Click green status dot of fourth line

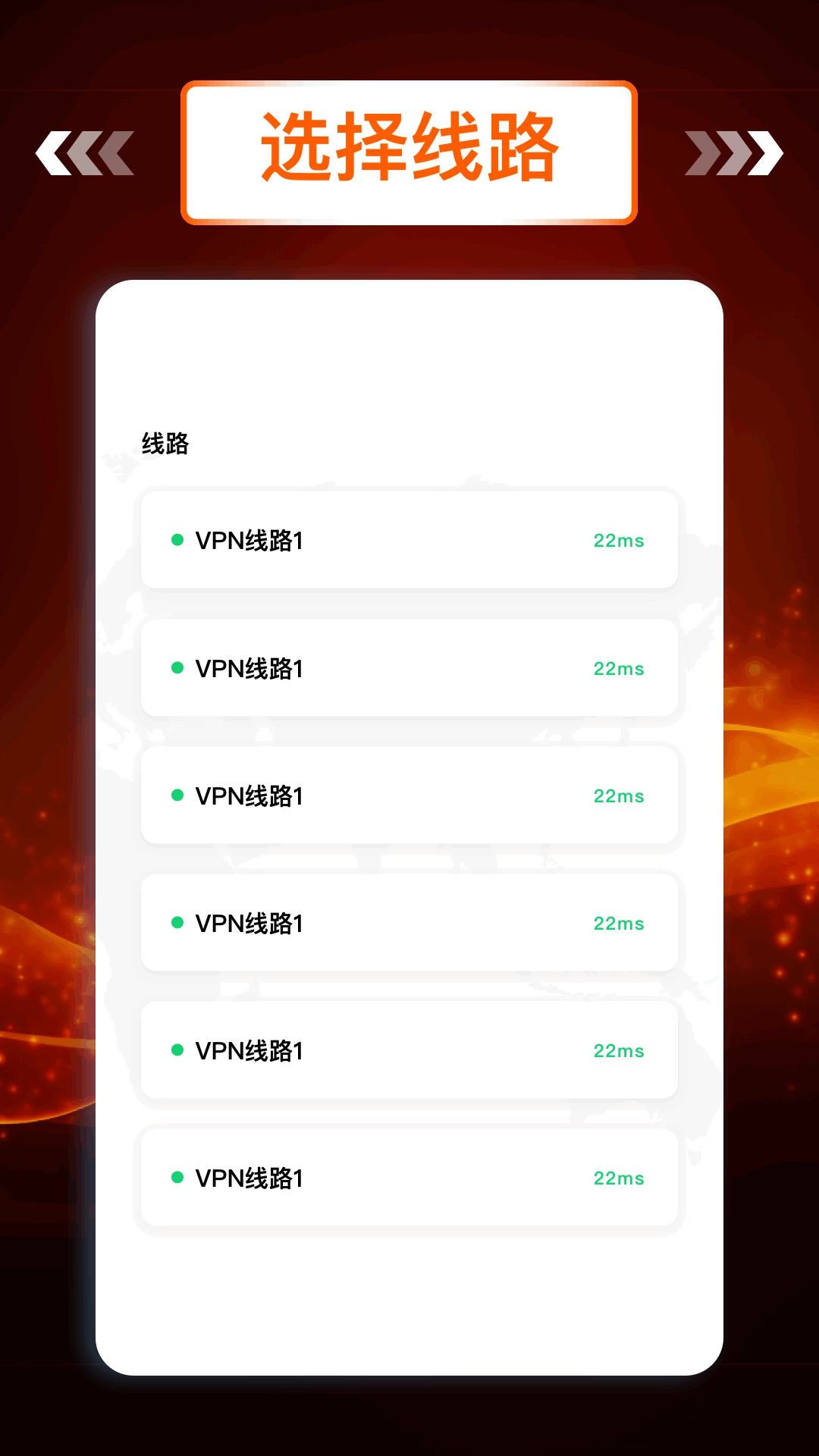coord(177,922)
